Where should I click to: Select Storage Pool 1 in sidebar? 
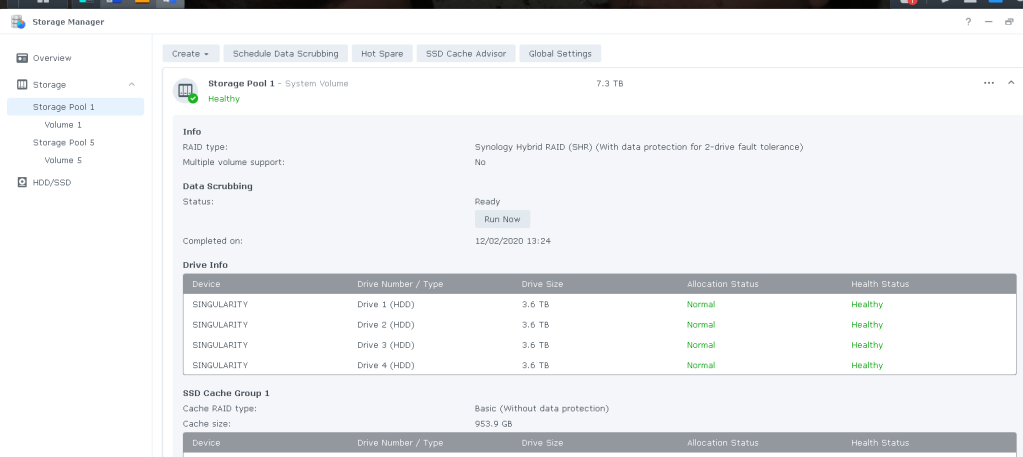(76, 107)
